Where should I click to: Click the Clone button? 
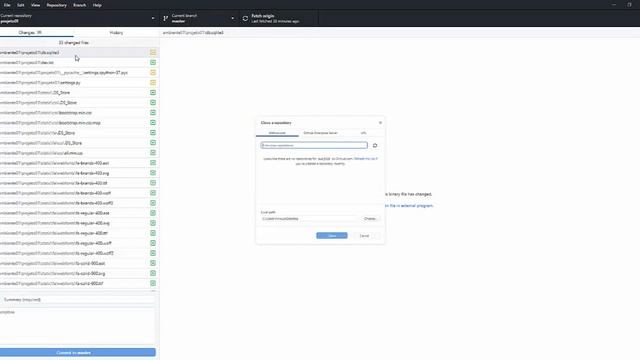[x=332, y=236]
